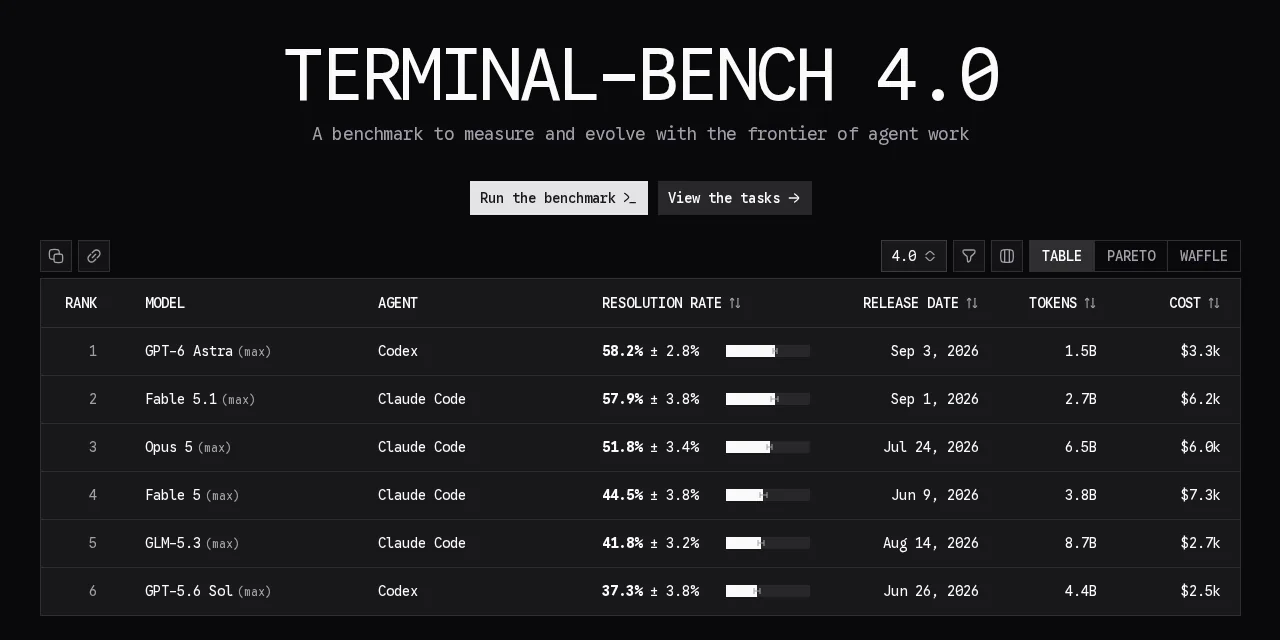Sort by Tokens arrows icon
1280x640 pixels.
point(1090,303)
